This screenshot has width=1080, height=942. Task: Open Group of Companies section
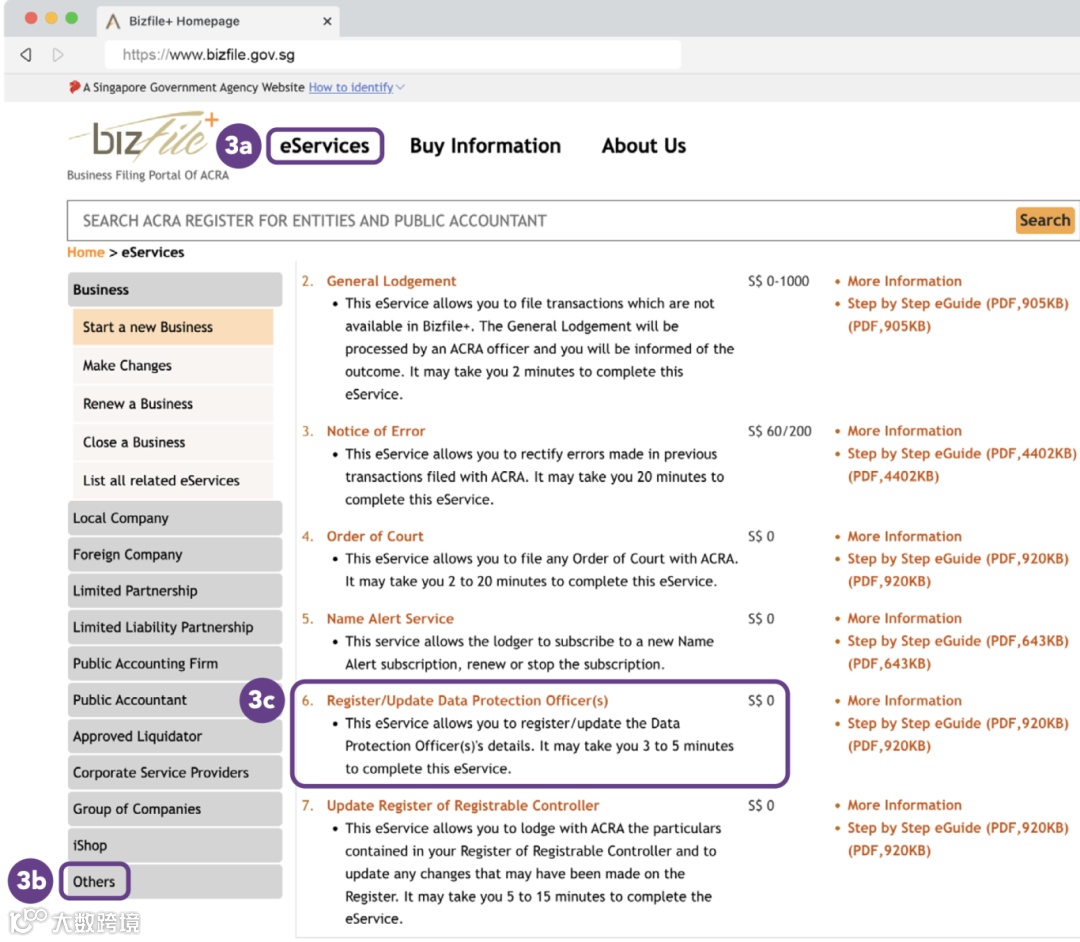[x=175, y=809]
